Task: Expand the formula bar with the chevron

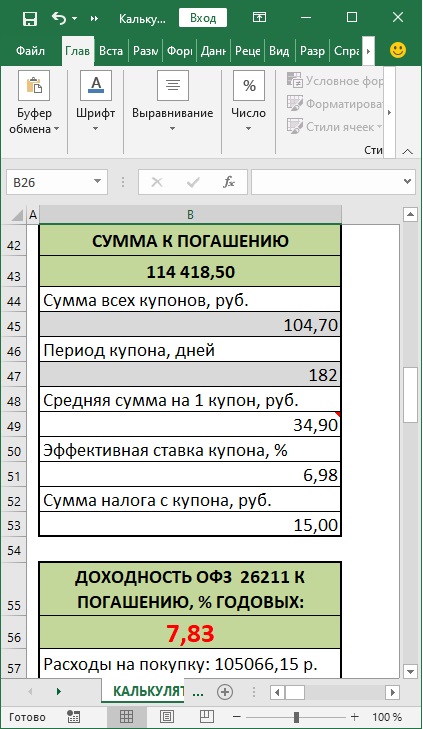Action: coord(408,182)
